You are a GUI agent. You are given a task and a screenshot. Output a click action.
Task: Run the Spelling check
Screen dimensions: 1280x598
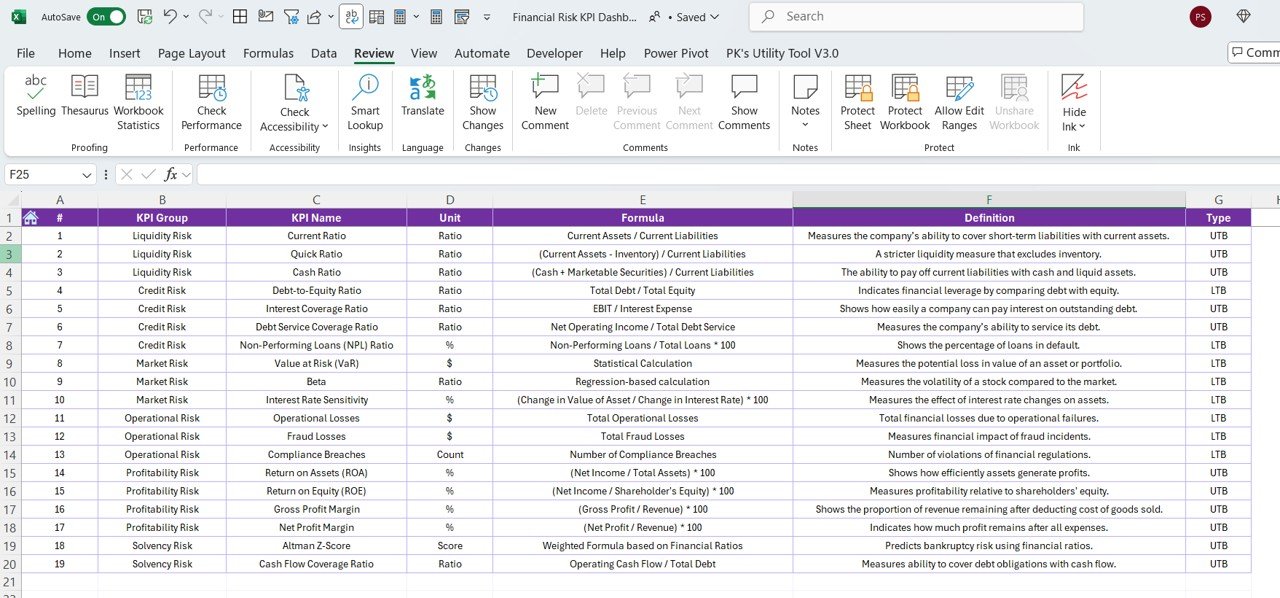click(x=36, y=96)
